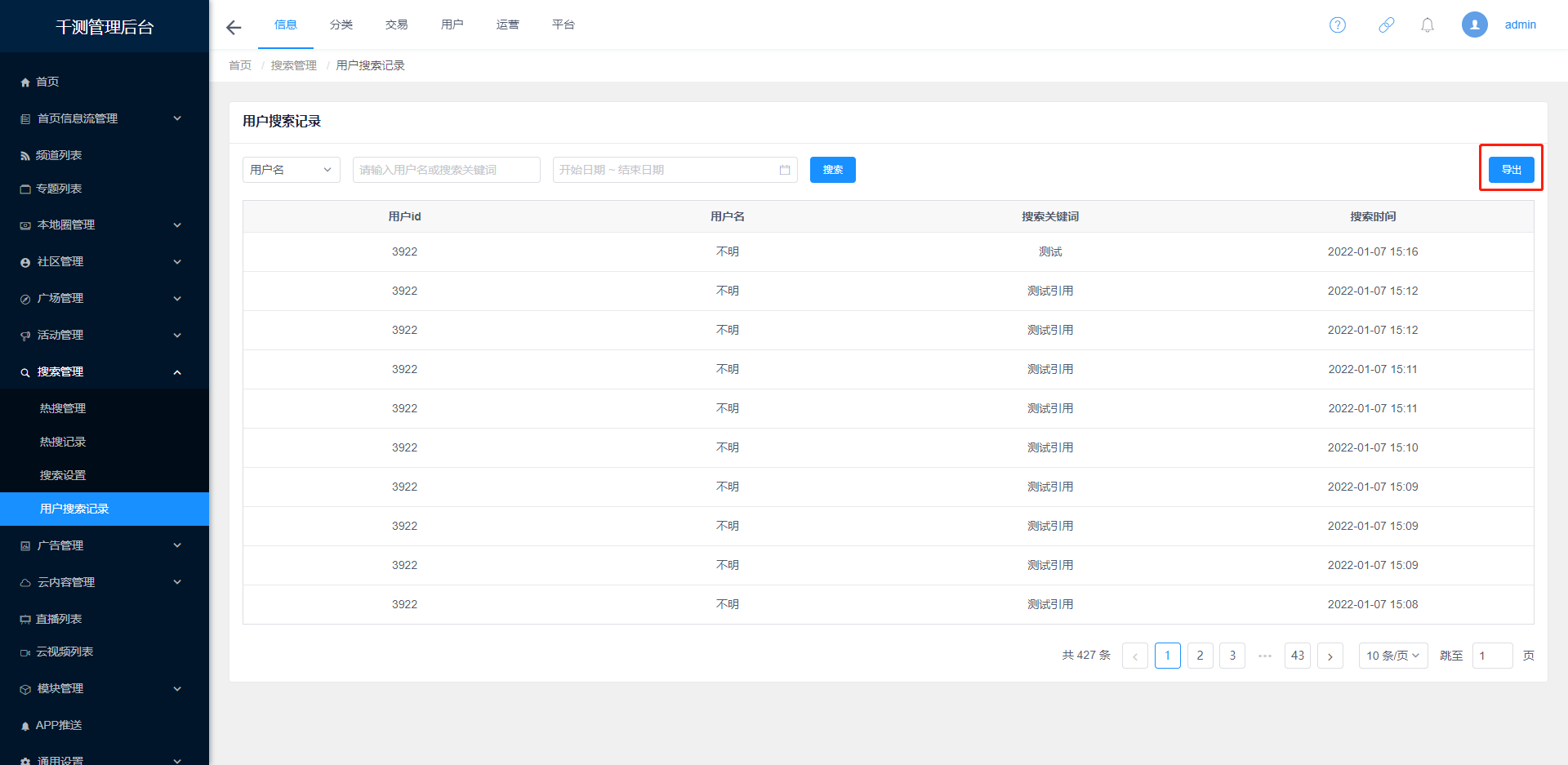Click the 搜索管理 breadcrumb link
Viewport: 1568px width, 765px height.
(294, 65)
